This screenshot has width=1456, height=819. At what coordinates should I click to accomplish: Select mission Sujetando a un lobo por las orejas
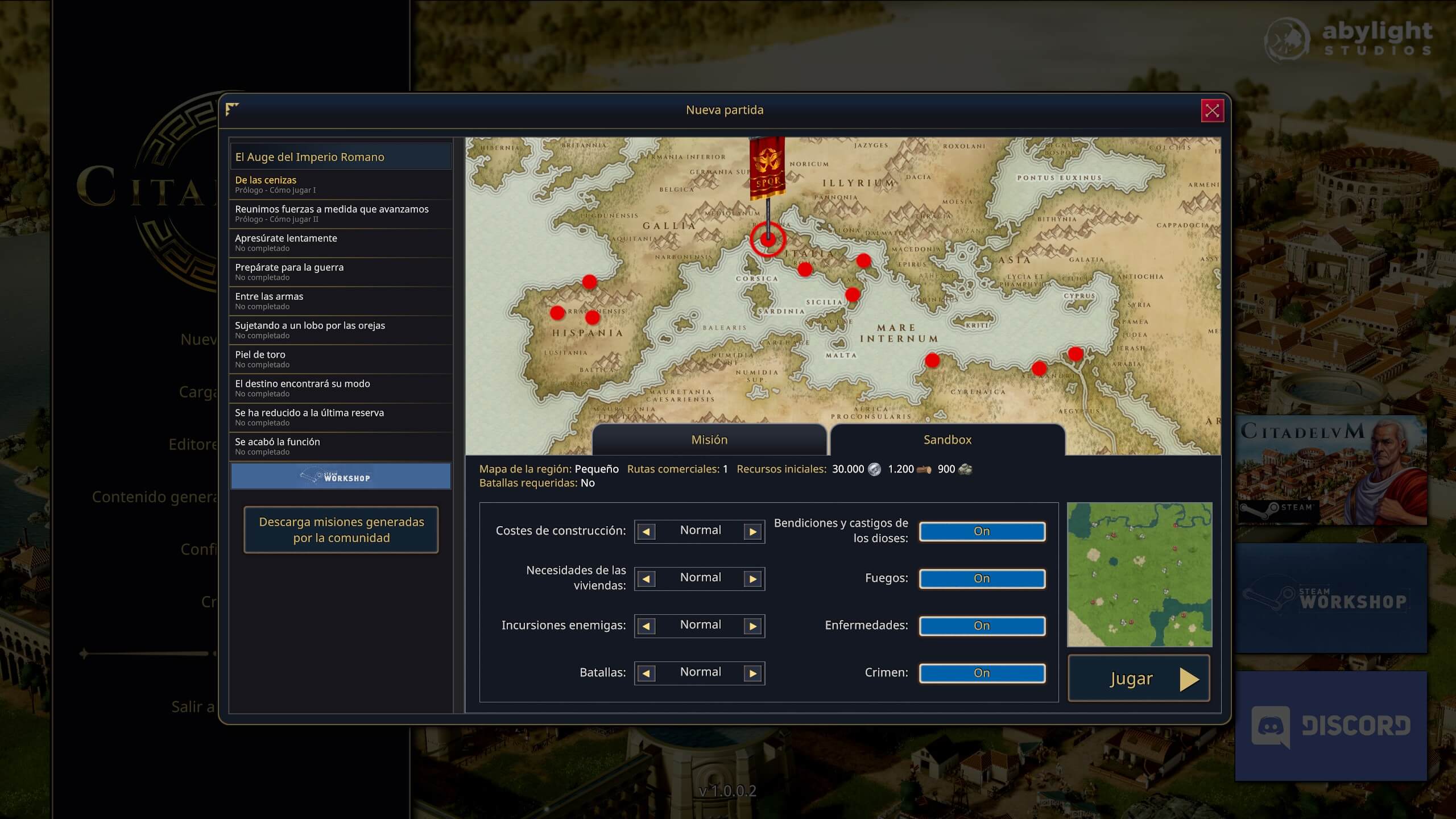tap(341, 330)
